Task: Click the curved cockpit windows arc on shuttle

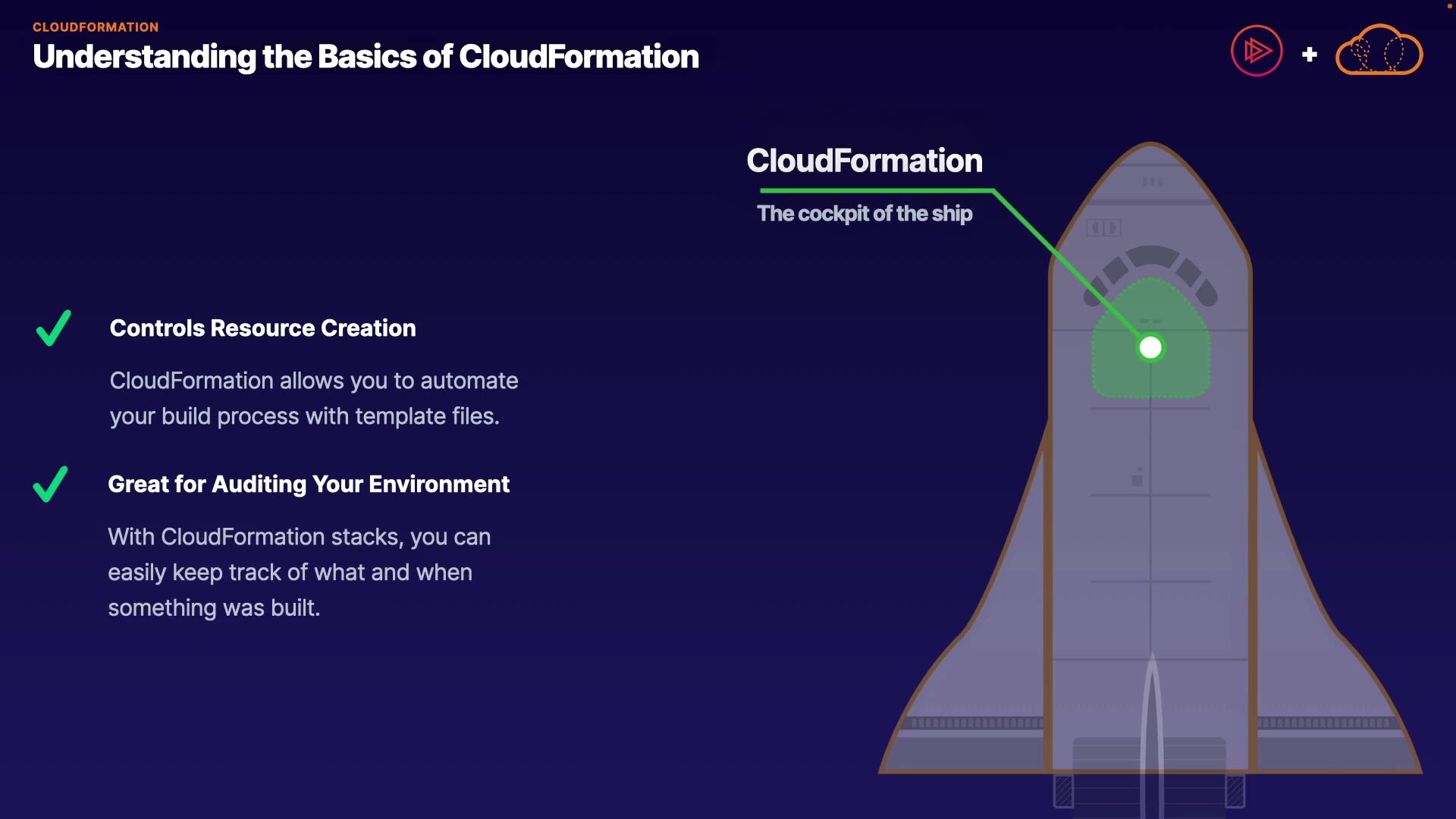Action: tap(1150, 256)
